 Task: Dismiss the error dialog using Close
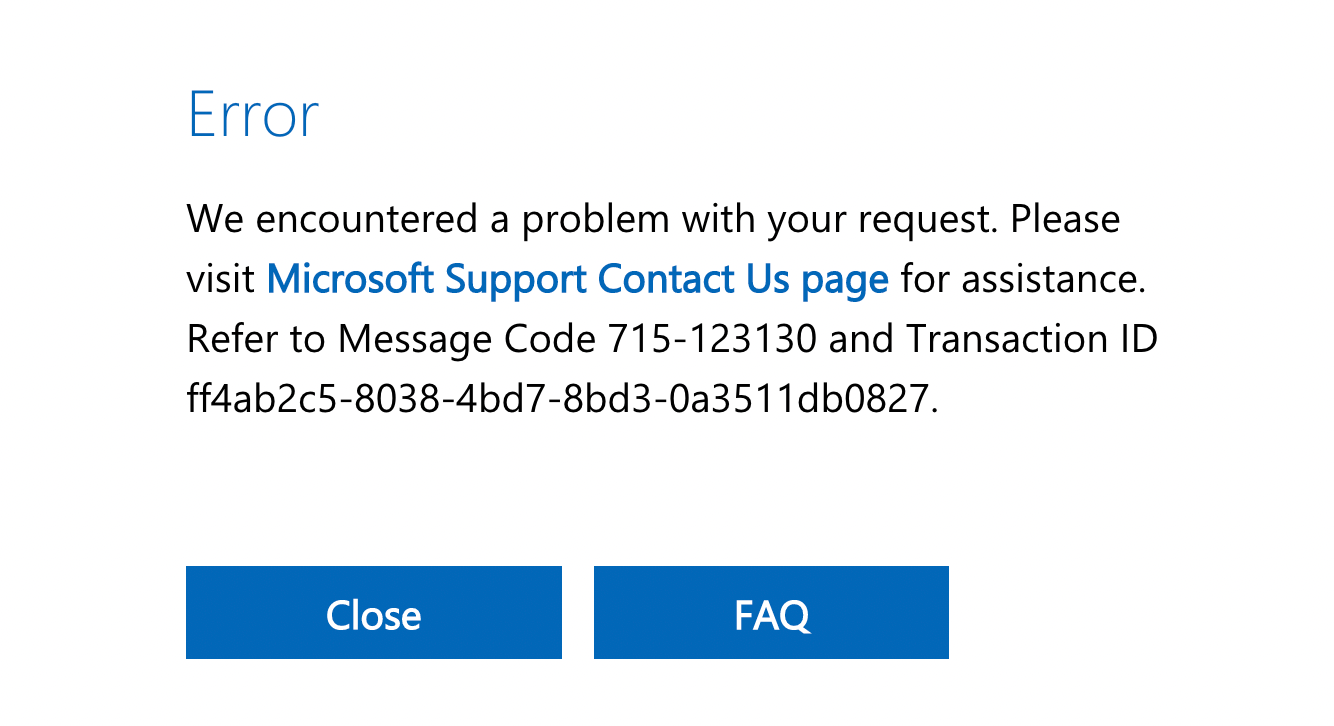point(373,613)
